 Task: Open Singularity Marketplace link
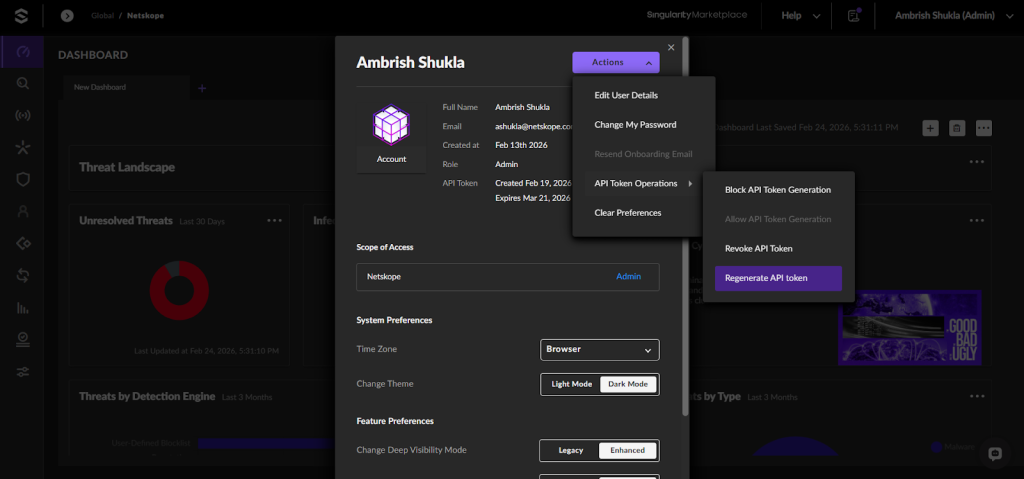[x=697, y=14]
